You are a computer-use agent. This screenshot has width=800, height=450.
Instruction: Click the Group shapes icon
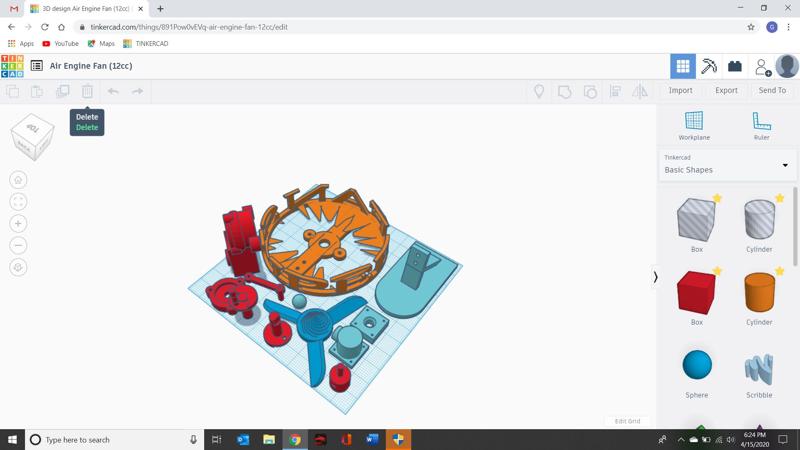(564, 91)
